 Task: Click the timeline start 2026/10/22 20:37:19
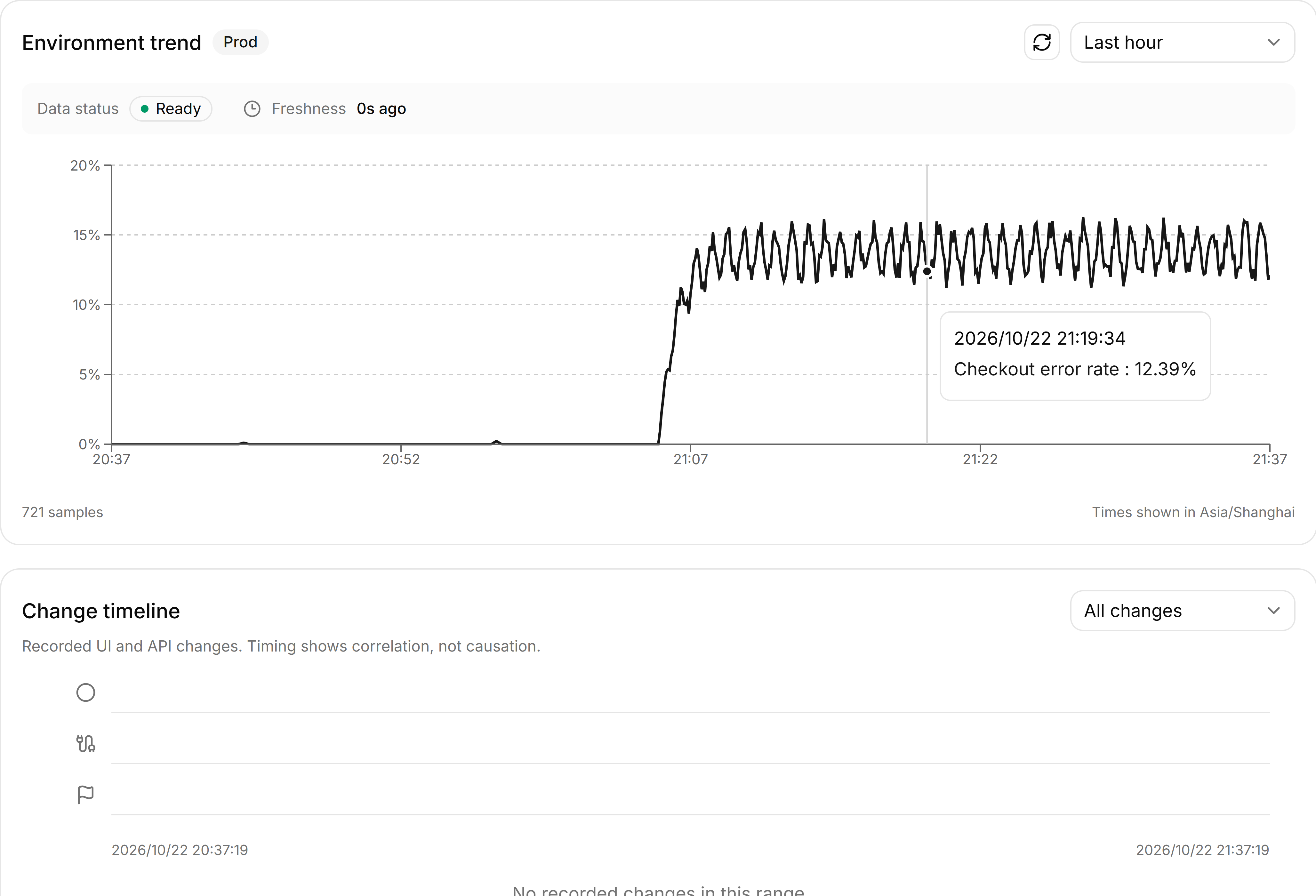click(x=180, y=850)
